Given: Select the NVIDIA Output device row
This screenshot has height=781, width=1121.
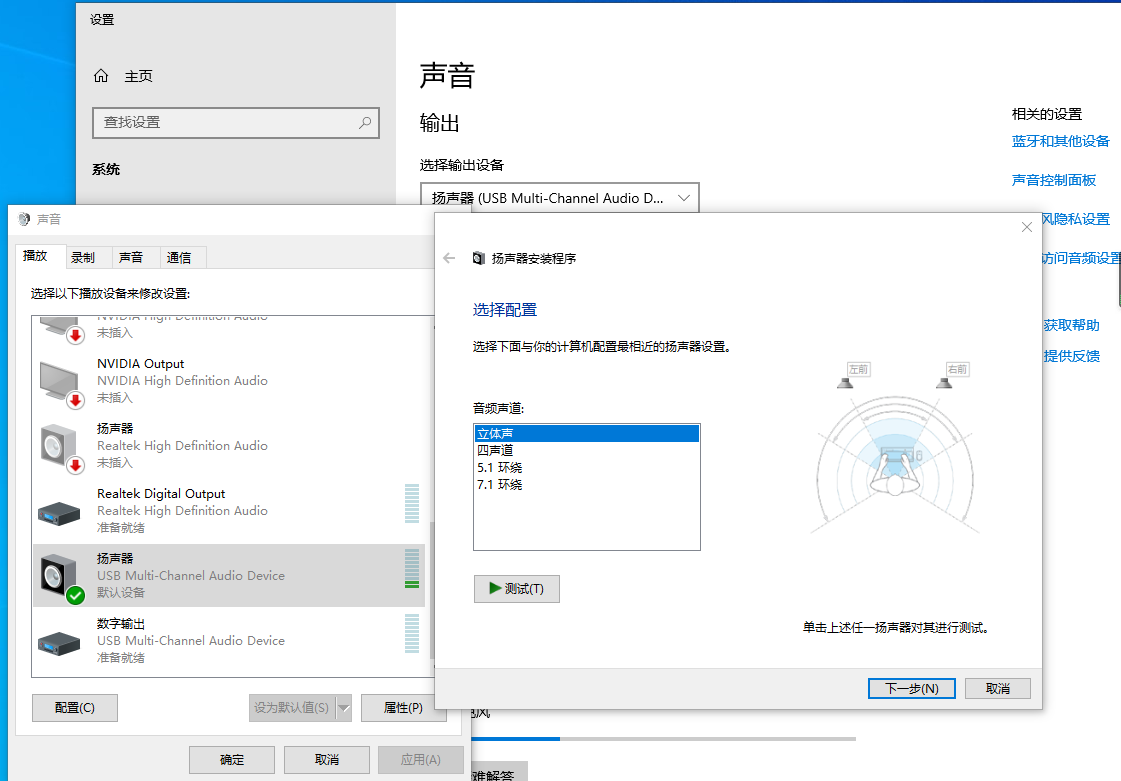Looking at the screenshot, I should coord(229,381).
